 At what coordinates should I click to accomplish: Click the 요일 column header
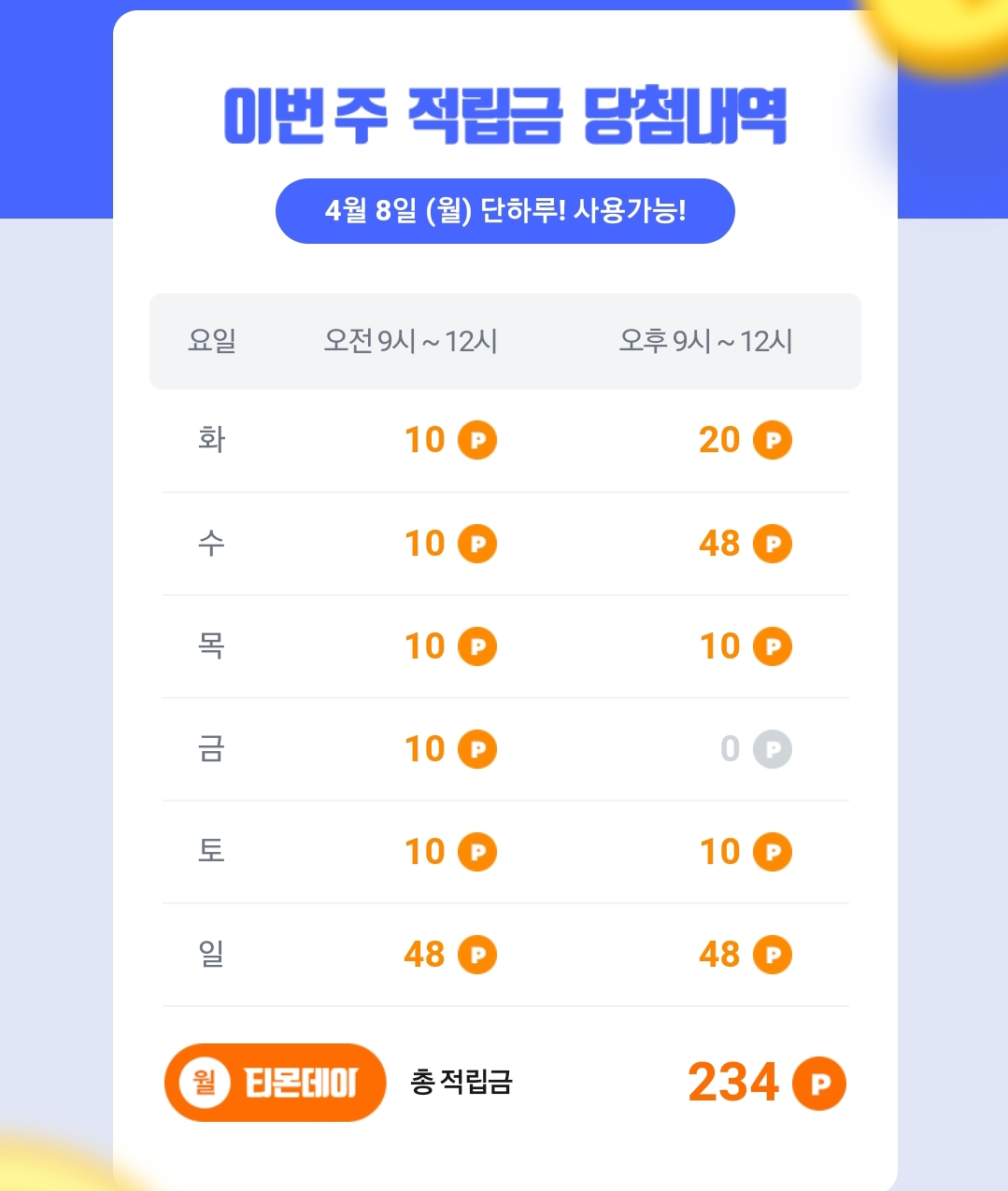(x=212, y=341)
